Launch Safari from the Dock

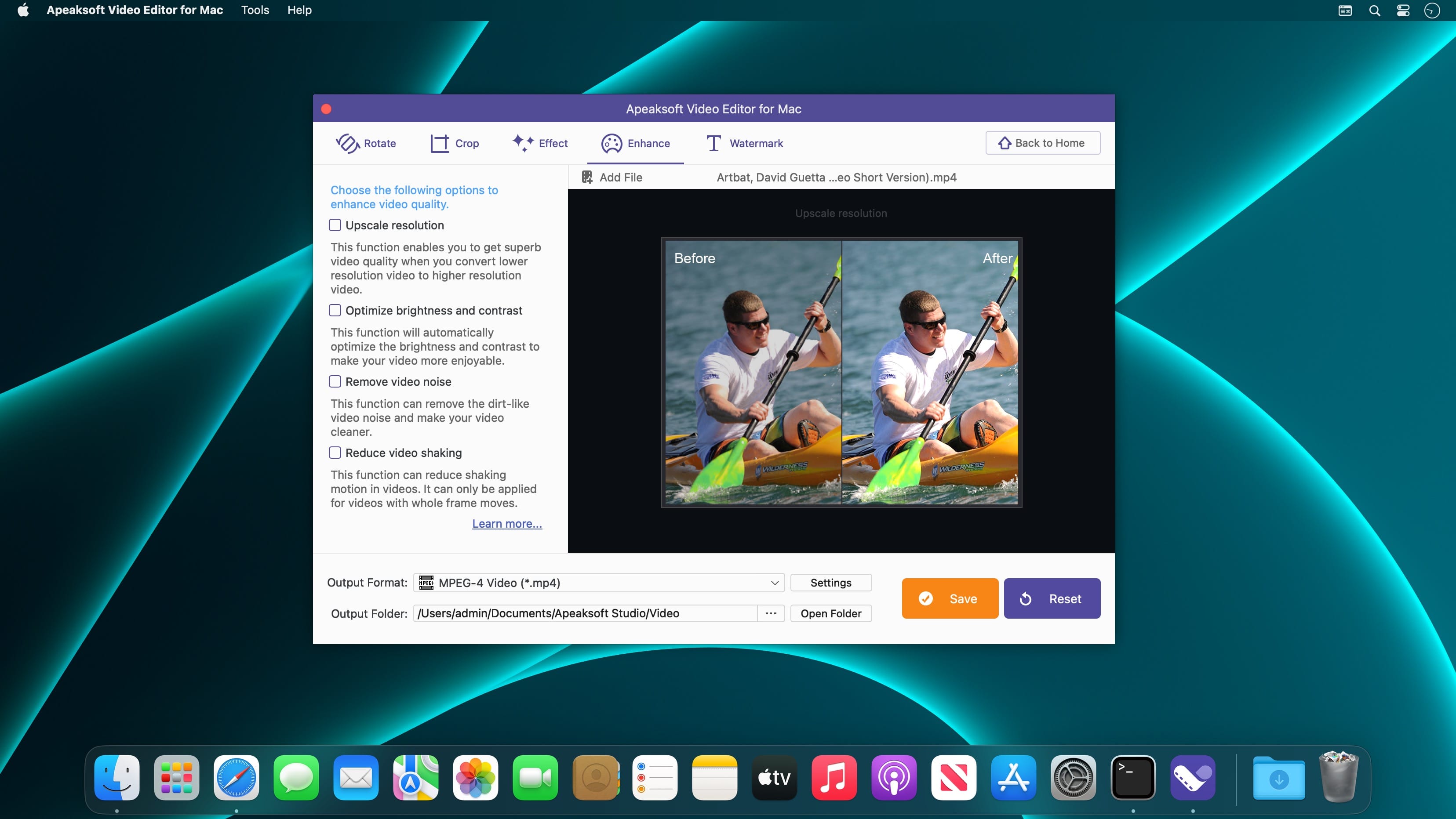[x=236, y=778]
